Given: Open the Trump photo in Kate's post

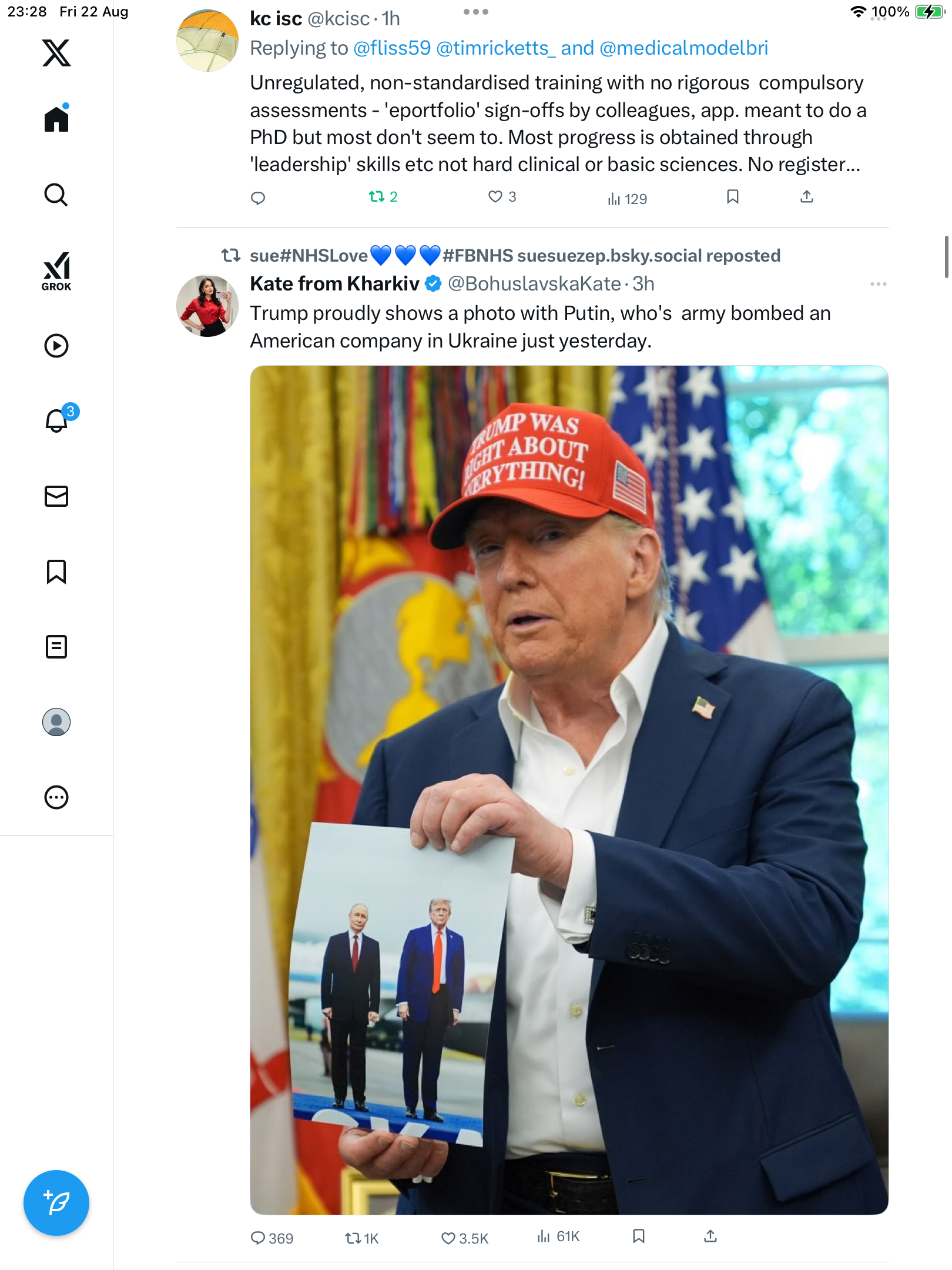Looking at the screenshot, I should 569,790.
